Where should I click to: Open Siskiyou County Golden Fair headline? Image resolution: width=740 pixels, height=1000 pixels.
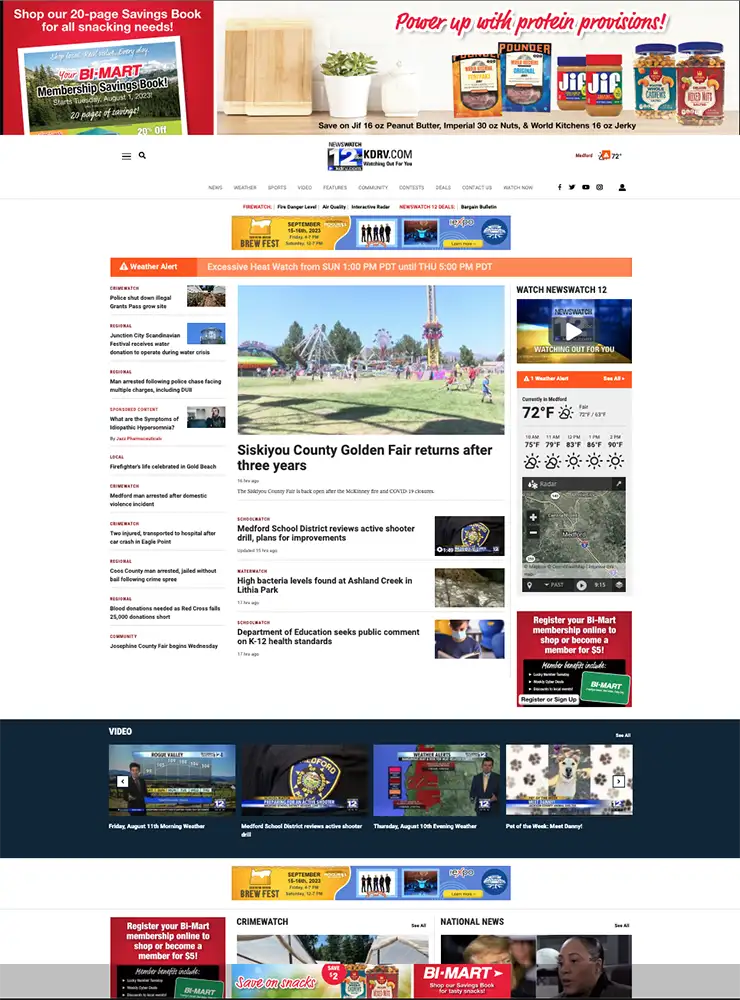point(364,458)
